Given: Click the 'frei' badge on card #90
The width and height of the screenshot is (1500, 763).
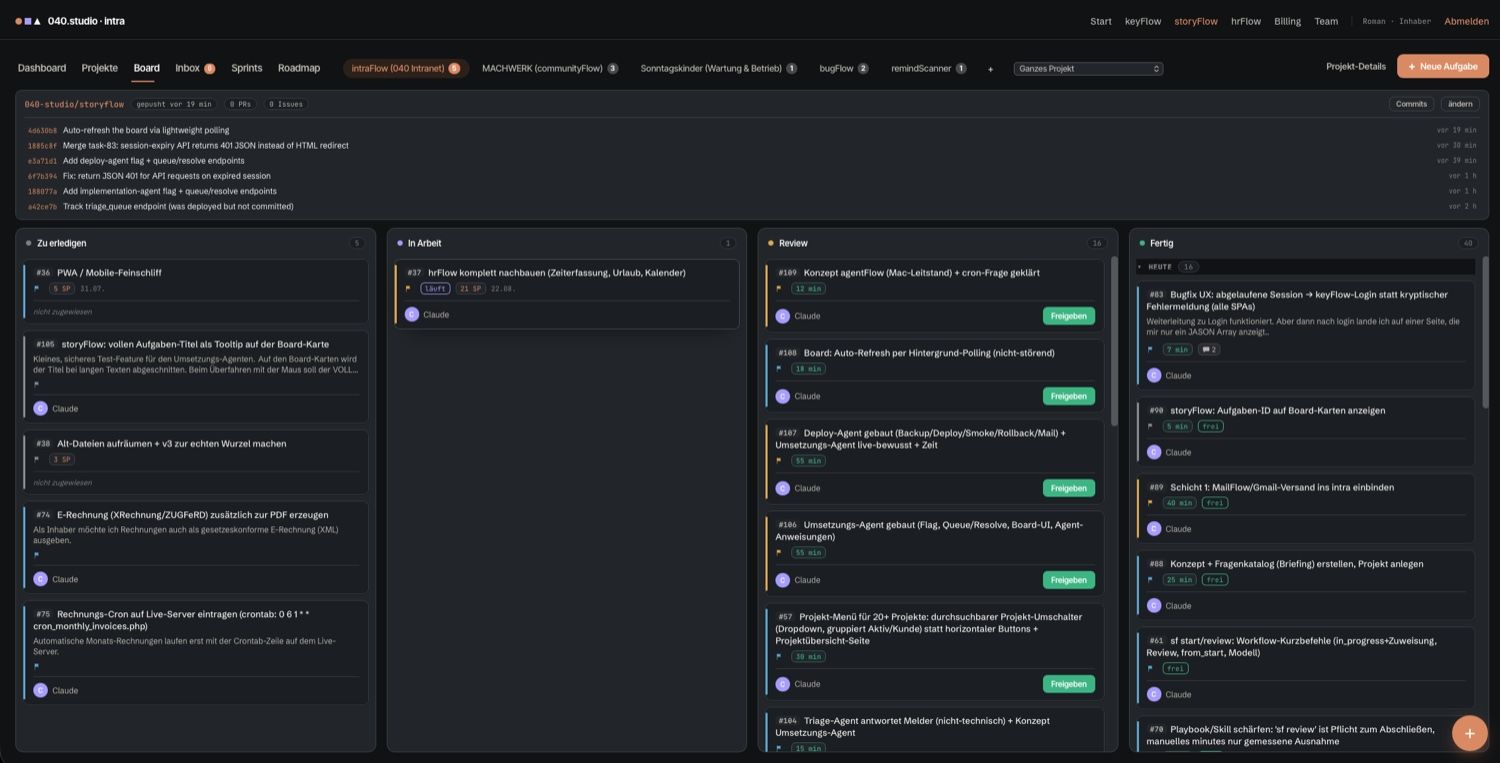Looking at the screenshot, I should click(1210, 426).
